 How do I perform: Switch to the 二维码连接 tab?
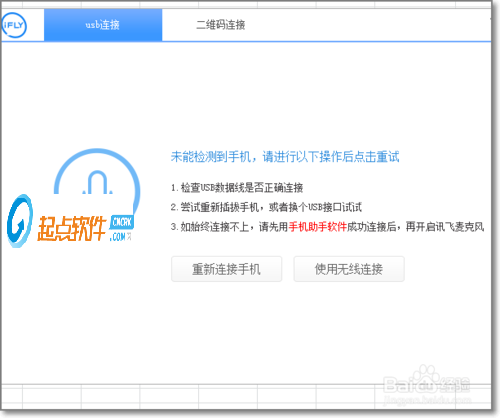tap(221, 25)
